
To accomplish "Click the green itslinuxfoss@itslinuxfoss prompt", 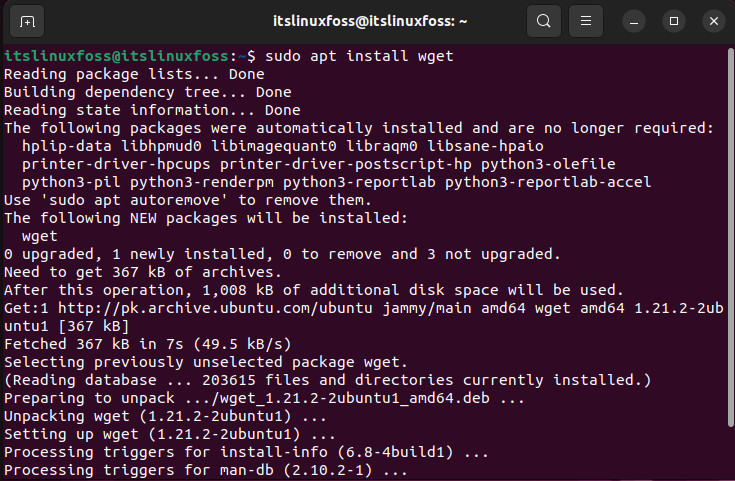I will [116, 56].
